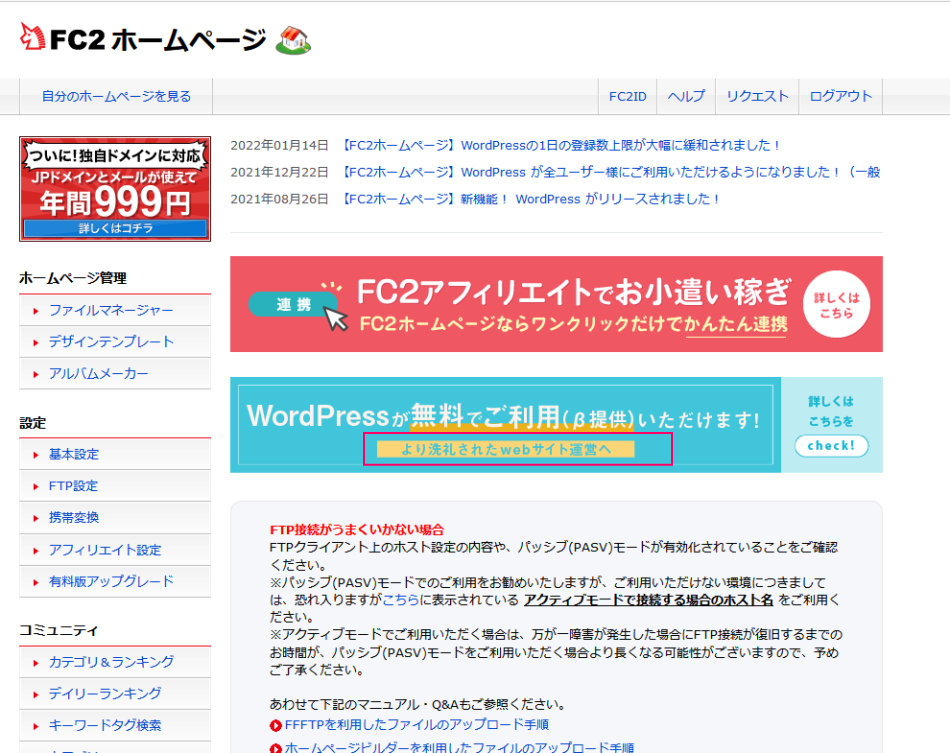Screen dimensions: 950x753
Task: Click the FC2アフィリエイト banner
Action: click(556, 304)
